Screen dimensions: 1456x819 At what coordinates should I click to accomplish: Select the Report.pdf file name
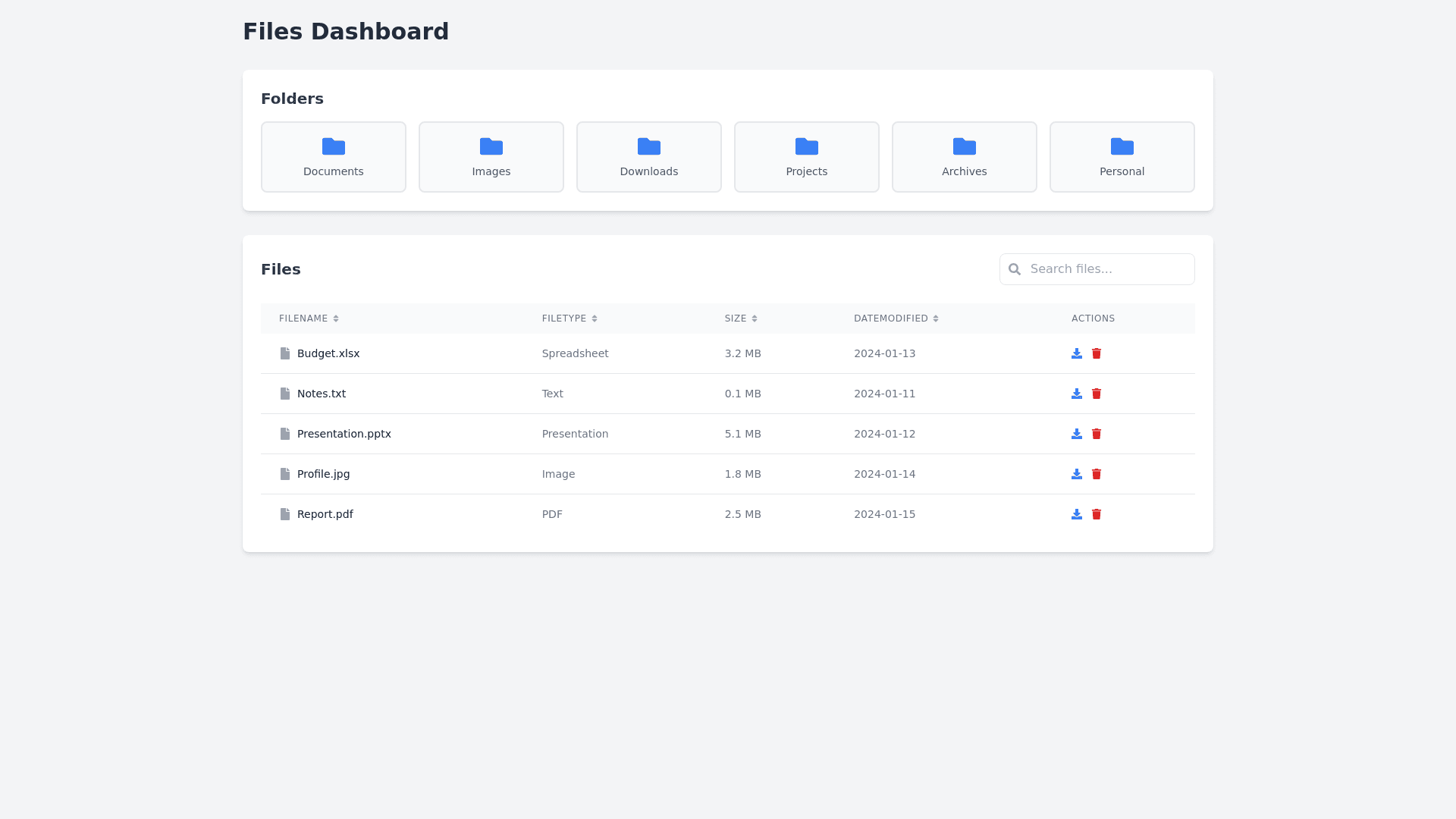click(x=325, y=514)
